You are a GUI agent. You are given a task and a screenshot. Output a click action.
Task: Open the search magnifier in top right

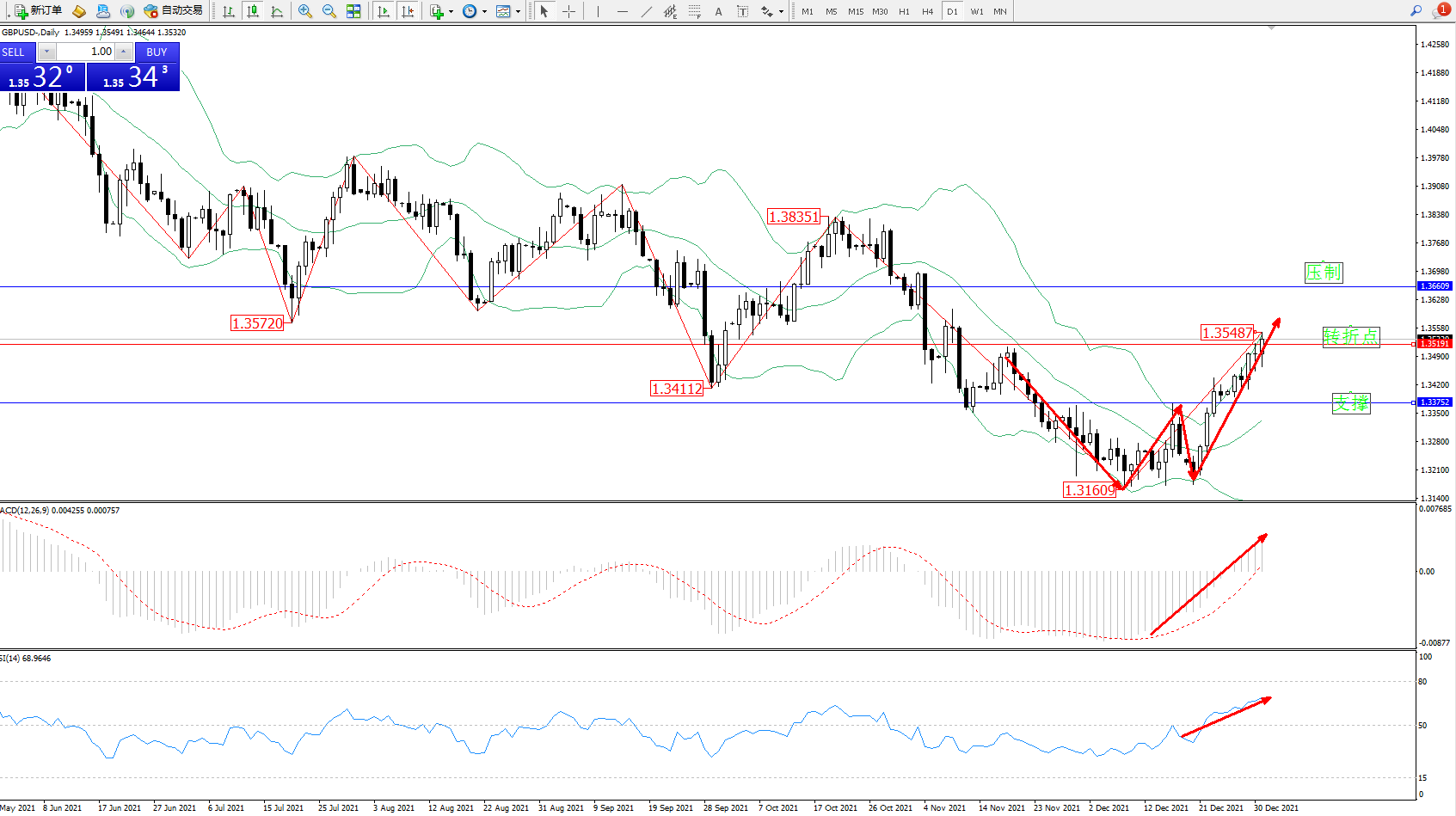pos(1416,10)
